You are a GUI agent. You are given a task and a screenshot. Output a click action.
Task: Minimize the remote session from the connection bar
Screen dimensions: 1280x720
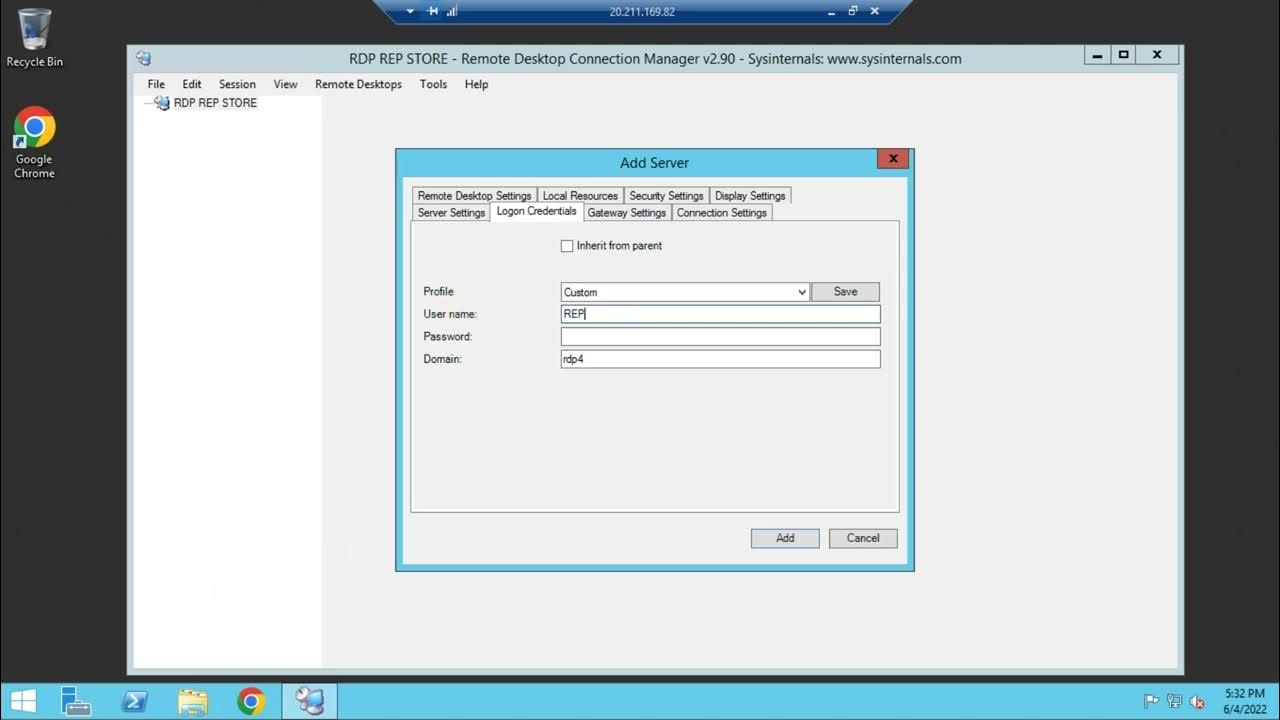pos(831,11)
